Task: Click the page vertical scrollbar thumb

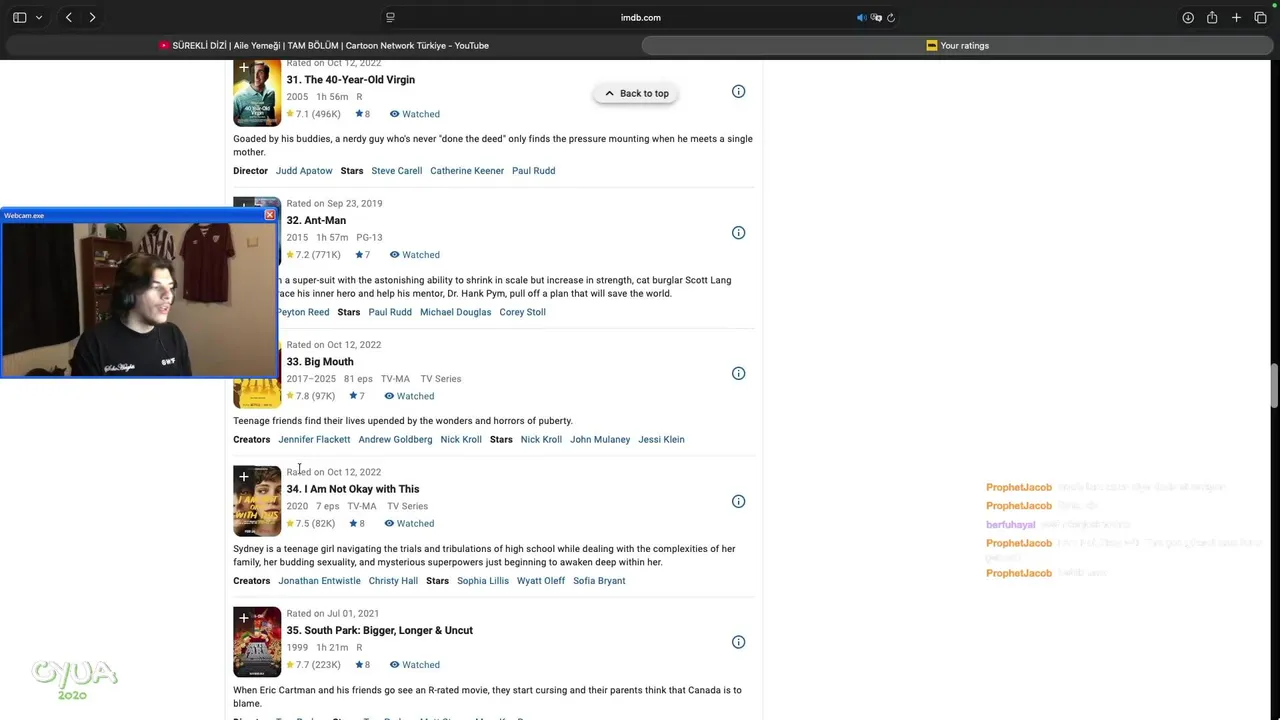Action: (1275, 386)
